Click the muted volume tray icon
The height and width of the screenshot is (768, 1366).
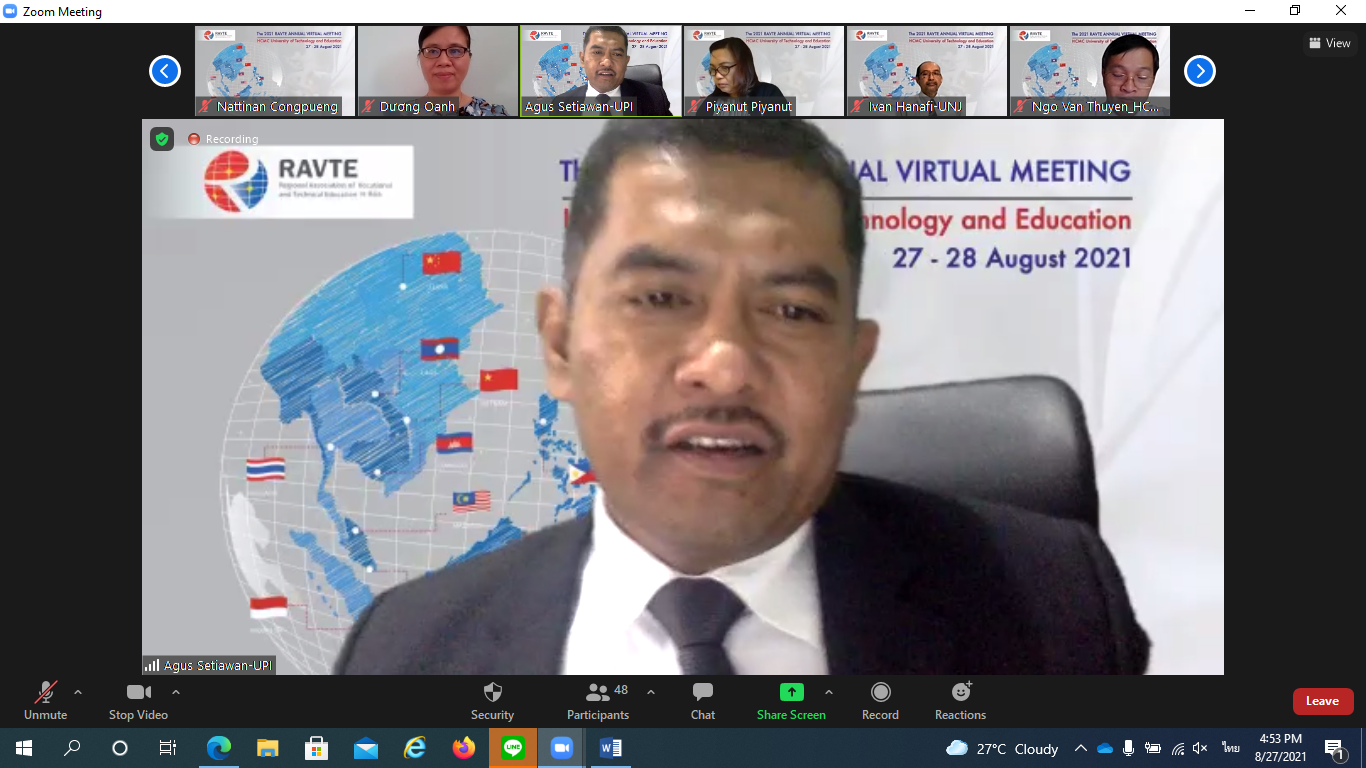click(x=1201, y=748)
